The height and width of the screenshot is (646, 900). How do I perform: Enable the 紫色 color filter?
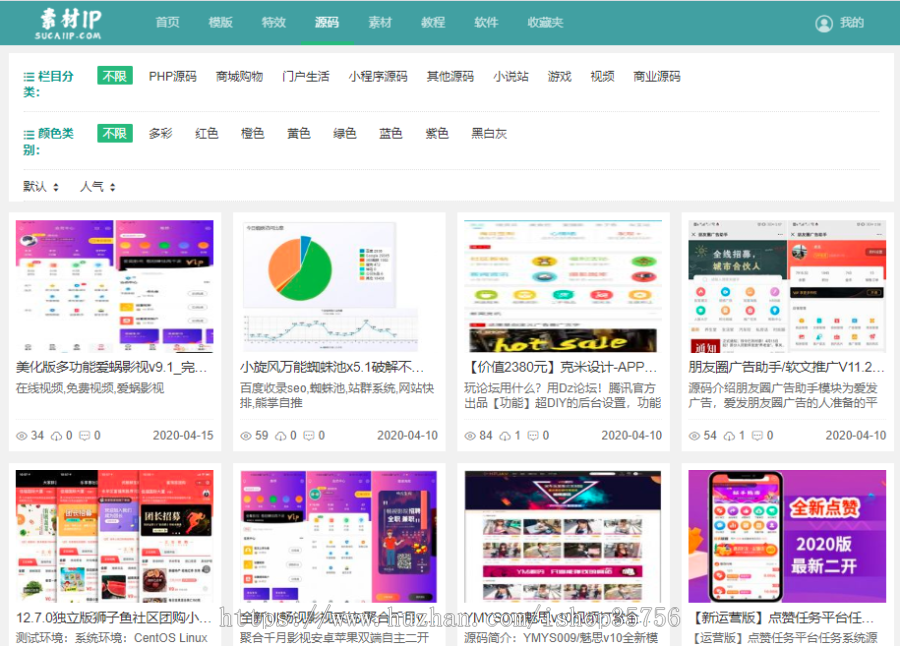[437, 132]
